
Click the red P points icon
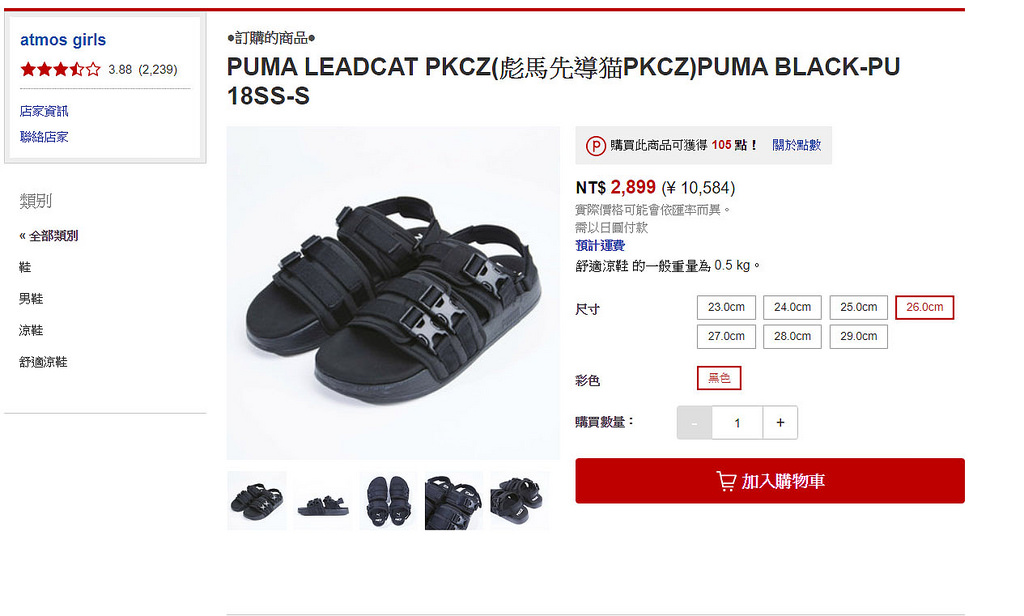click(x=595, y=145)
